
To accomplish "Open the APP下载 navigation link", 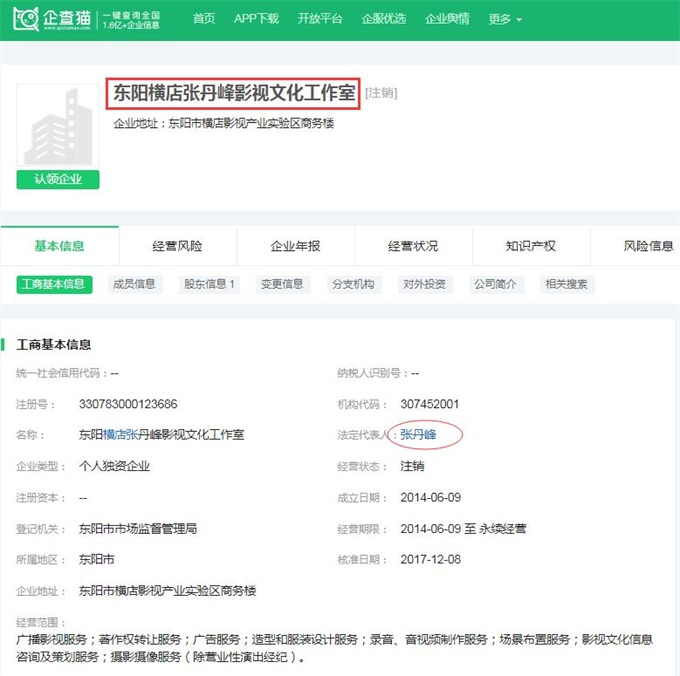I will pos(256,19).
